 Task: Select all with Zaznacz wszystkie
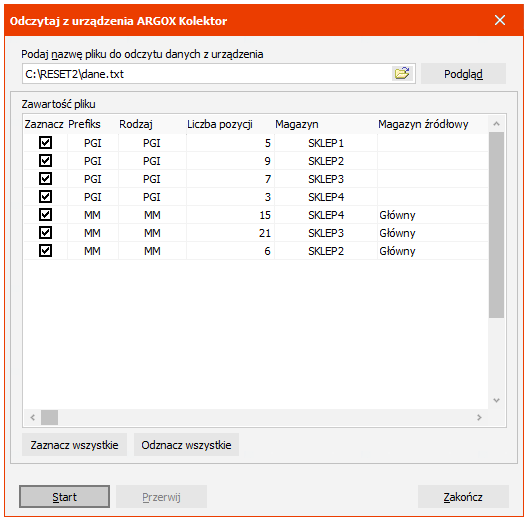coord(74,445)
